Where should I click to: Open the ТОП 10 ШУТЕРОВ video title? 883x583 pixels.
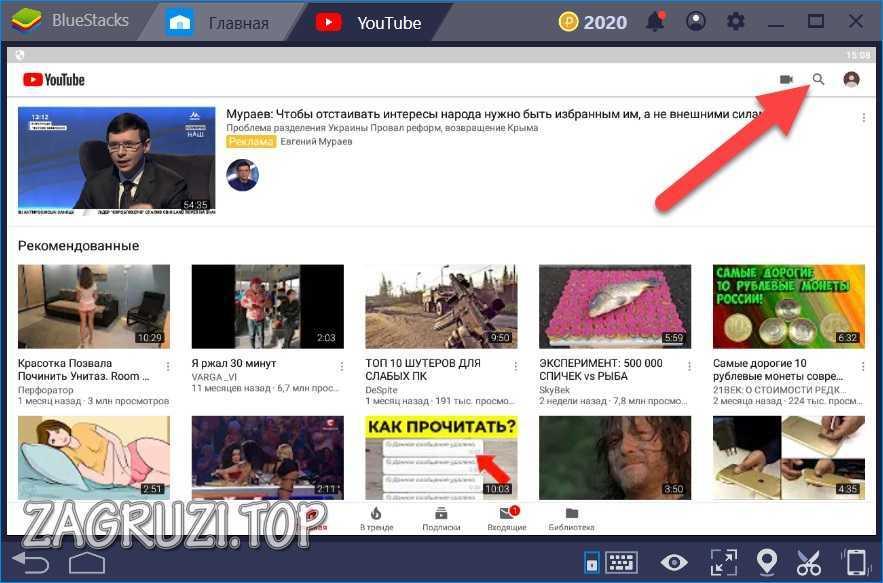[x=423, y=370]
